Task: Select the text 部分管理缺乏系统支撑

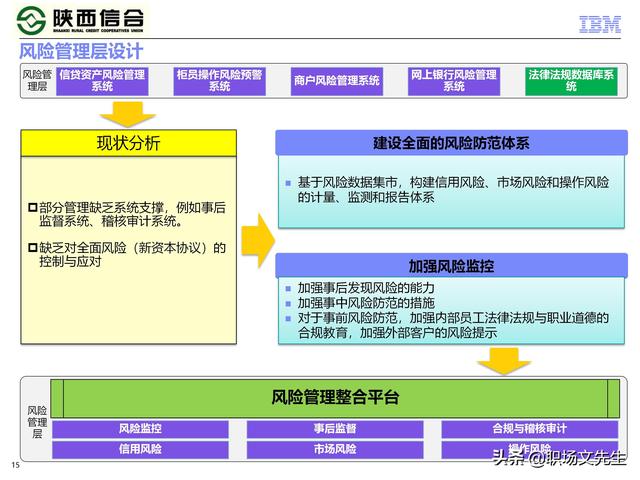Action: coord(101,207)
